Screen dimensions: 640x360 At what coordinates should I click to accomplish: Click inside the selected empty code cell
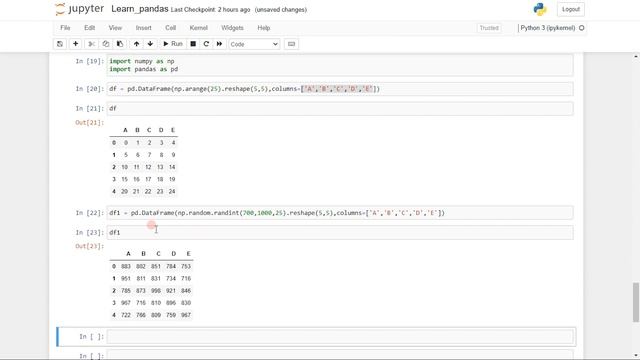pyautogui.click(x=340, y=337)
